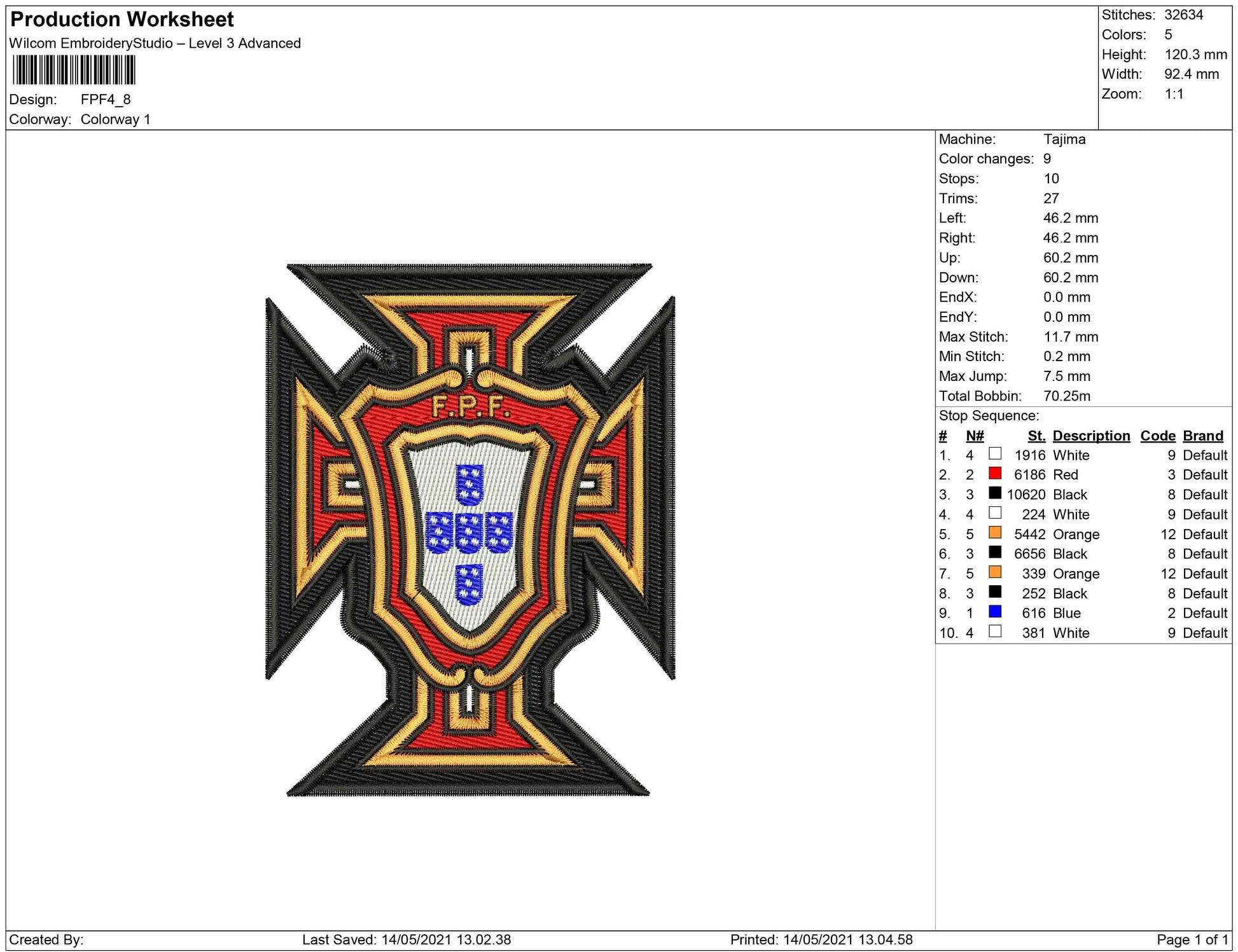Click the Total Bobbin value 70.25m
The height and width of the screenshot is (952, 1238).
point(1067,396)
